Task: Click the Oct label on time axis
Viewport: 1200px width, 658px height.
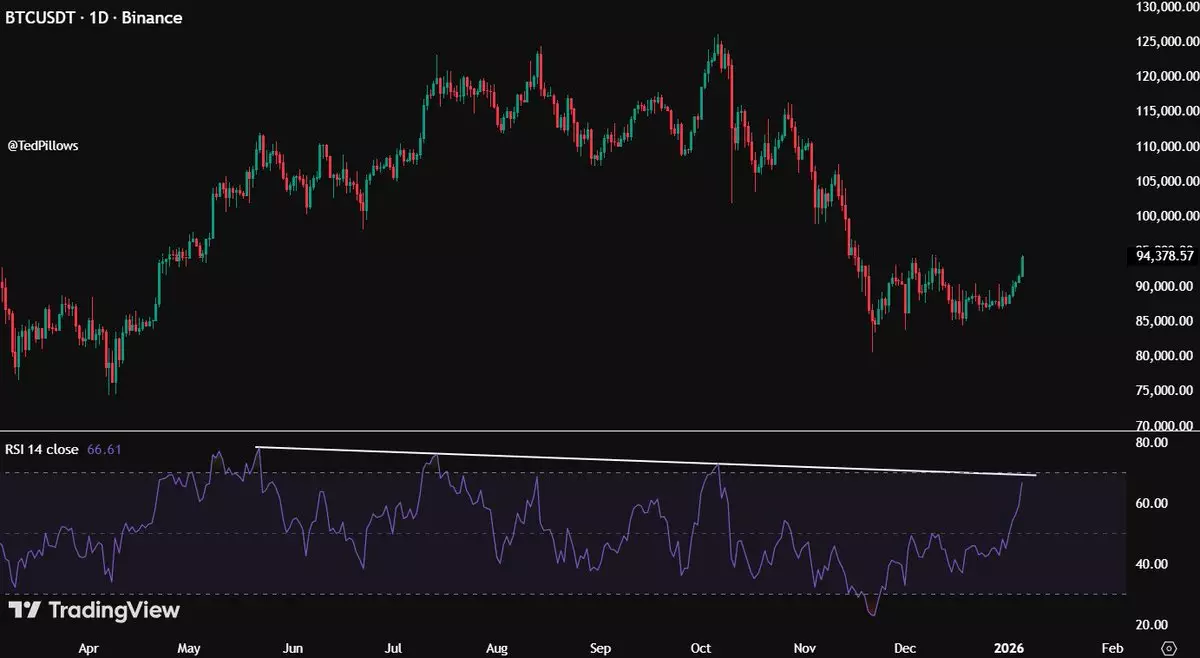Action: coord(701,648)
